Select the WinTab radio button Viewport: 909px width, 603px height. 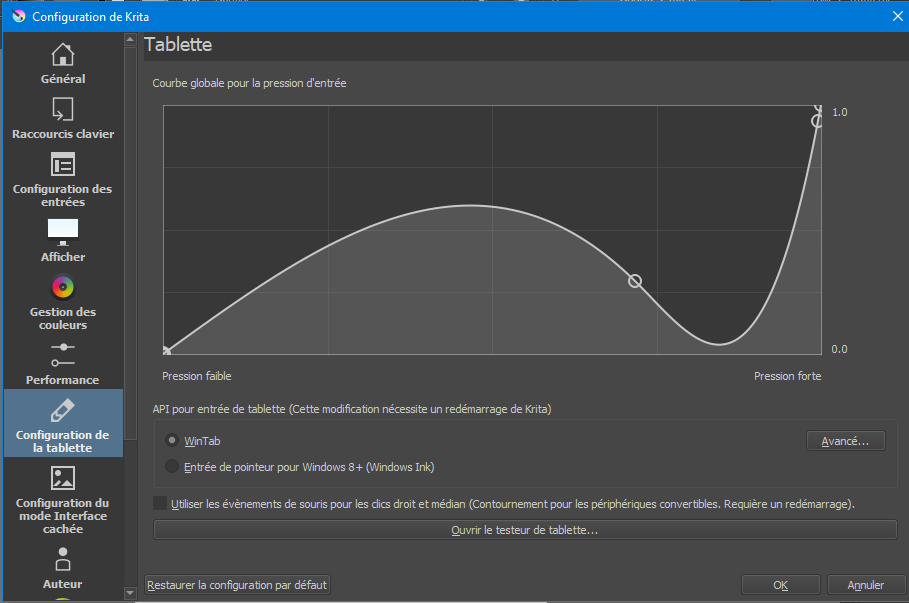172,440
